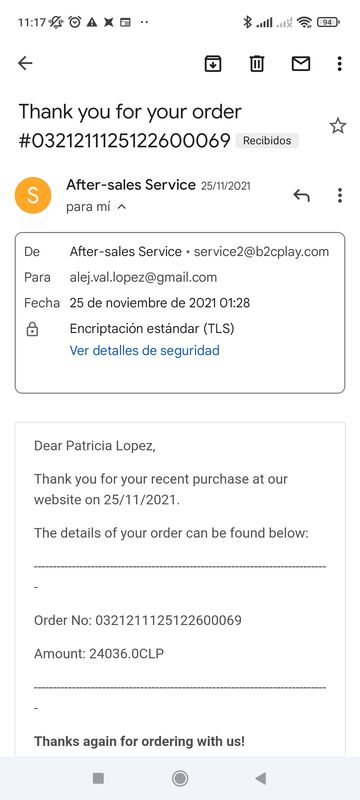Tap the Android recent apps square button
This screenshot has width=360, height=800.
pos(98,778)
